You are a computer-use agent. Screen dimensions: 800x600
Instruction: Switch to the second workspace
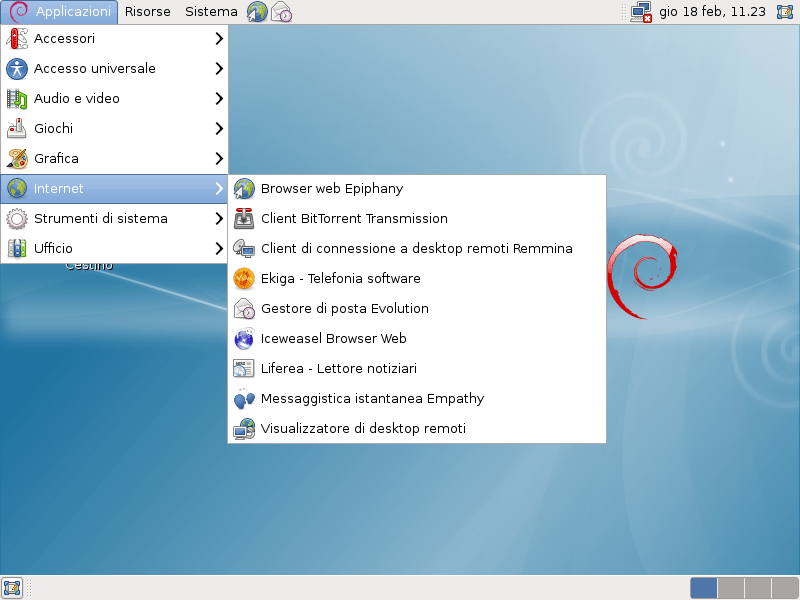(x=731, y=587)
